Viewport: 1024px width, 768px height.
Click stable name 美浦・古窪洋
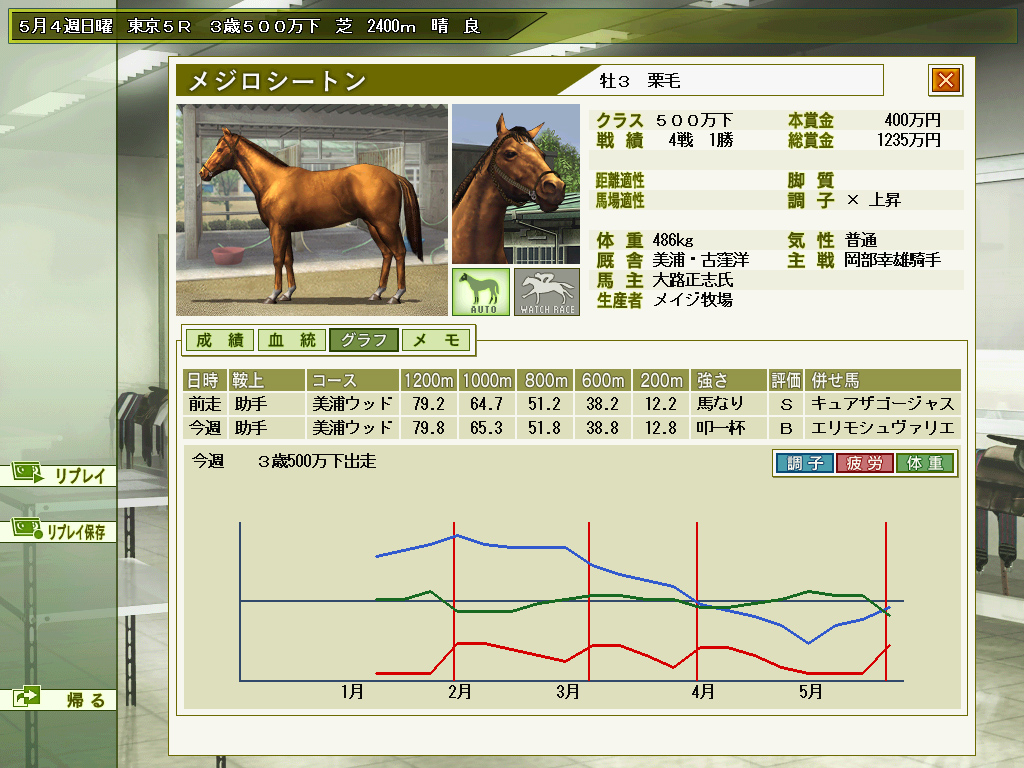pyautogui.click(x=701, y=260)
